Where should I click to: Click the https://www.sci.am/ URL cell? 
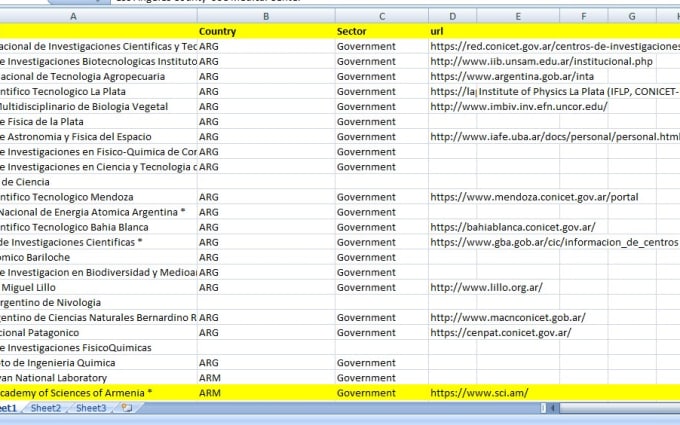(479, 392)
